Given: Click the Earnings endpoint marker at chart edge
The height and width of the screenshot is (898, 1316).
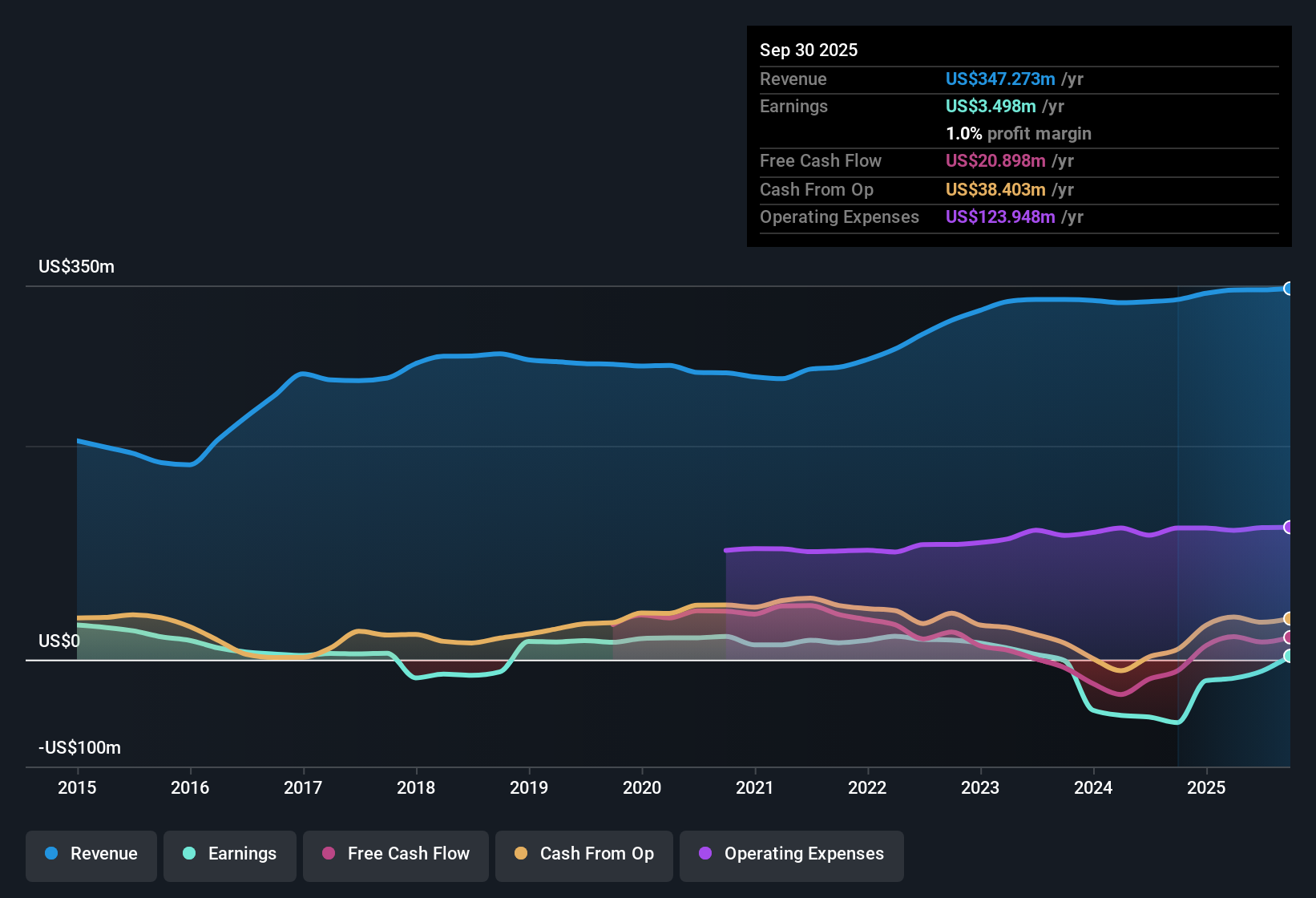Looking at the screenshot, I should 1289,657.
